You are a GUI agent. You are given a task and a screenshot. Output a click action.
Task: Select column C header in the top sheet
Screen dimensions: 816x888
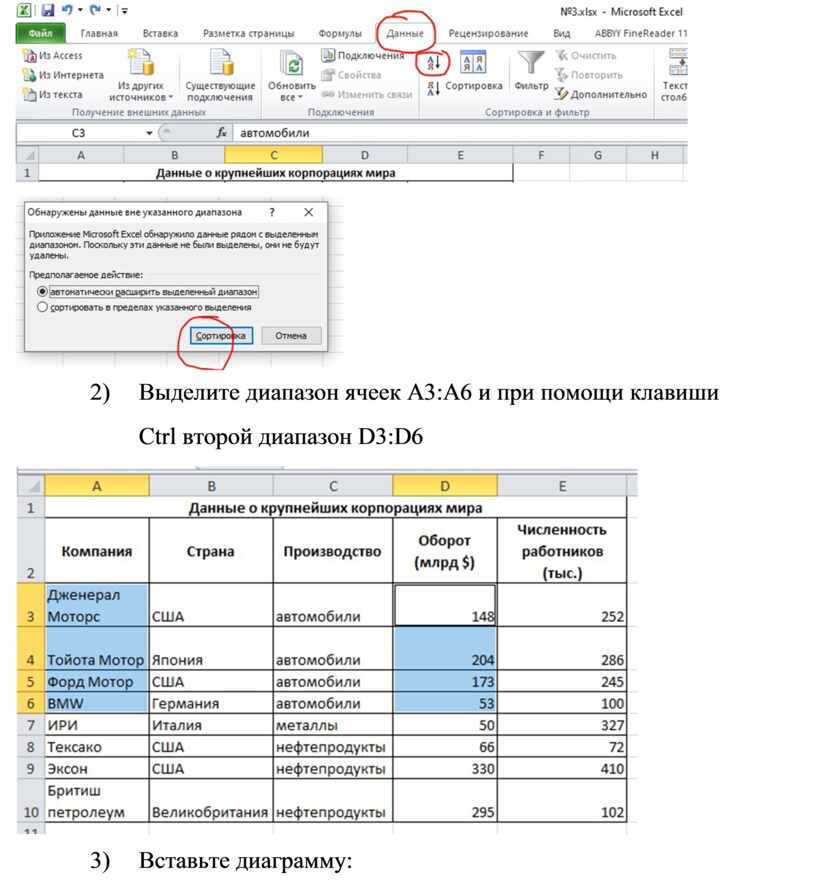coord(274,155)
